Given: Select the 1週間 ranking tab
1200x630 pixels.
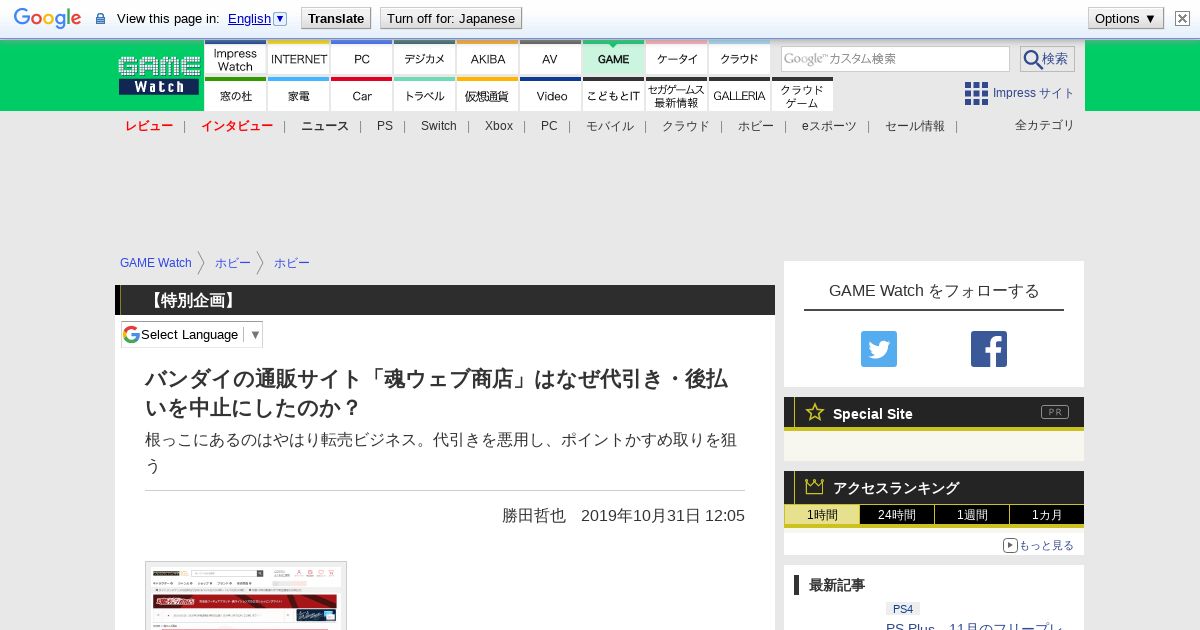Looking at the screenshot, I should tap(972, 515).
